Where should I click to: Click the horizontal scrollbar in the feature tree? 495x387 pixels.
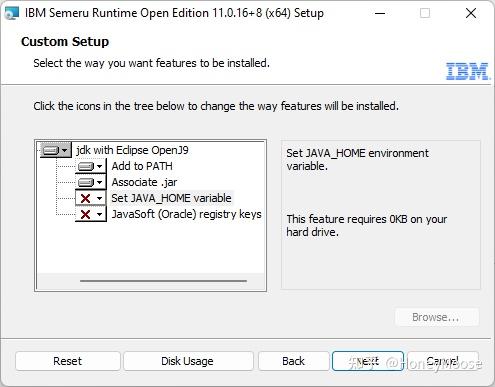(163, 281)
